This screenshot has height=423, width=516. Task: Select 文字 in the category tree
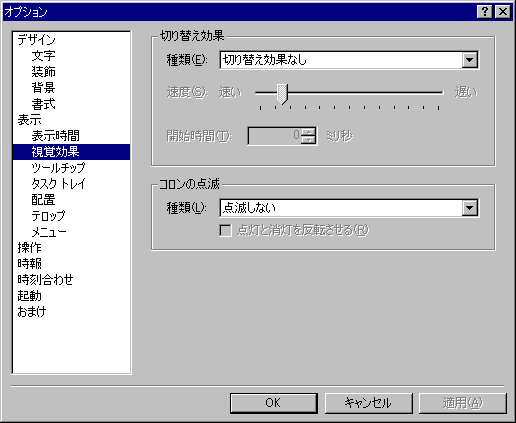tap(43, 56)
